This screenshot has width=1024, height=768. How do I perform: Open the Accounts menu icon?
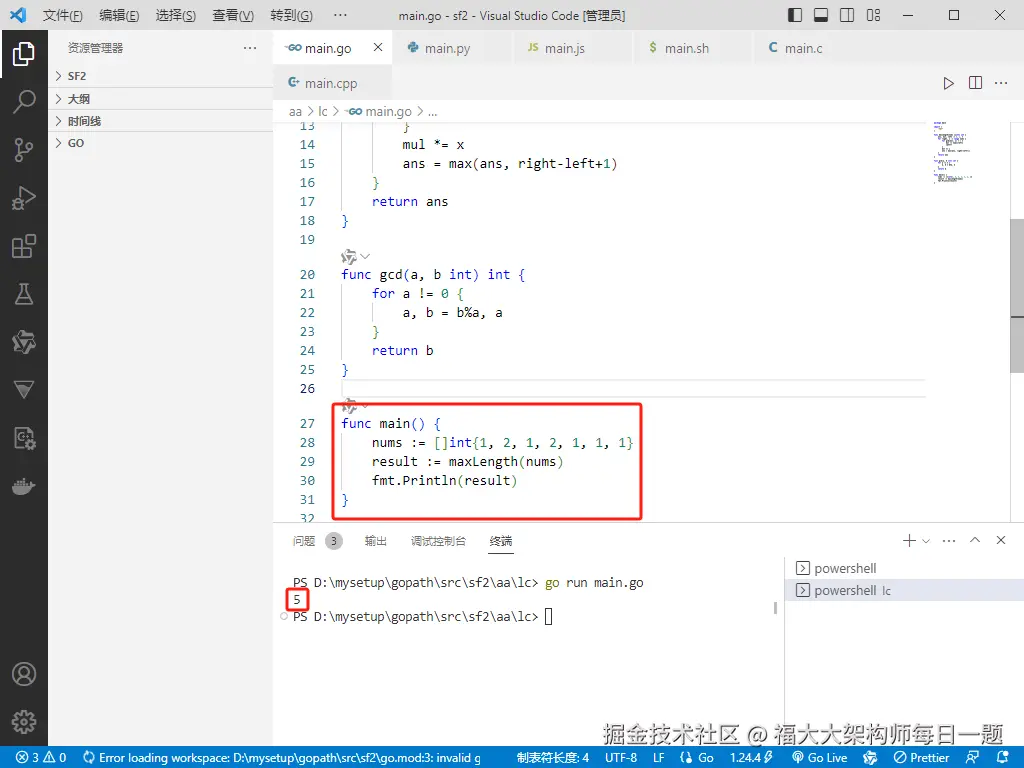(x=24, y=674)
